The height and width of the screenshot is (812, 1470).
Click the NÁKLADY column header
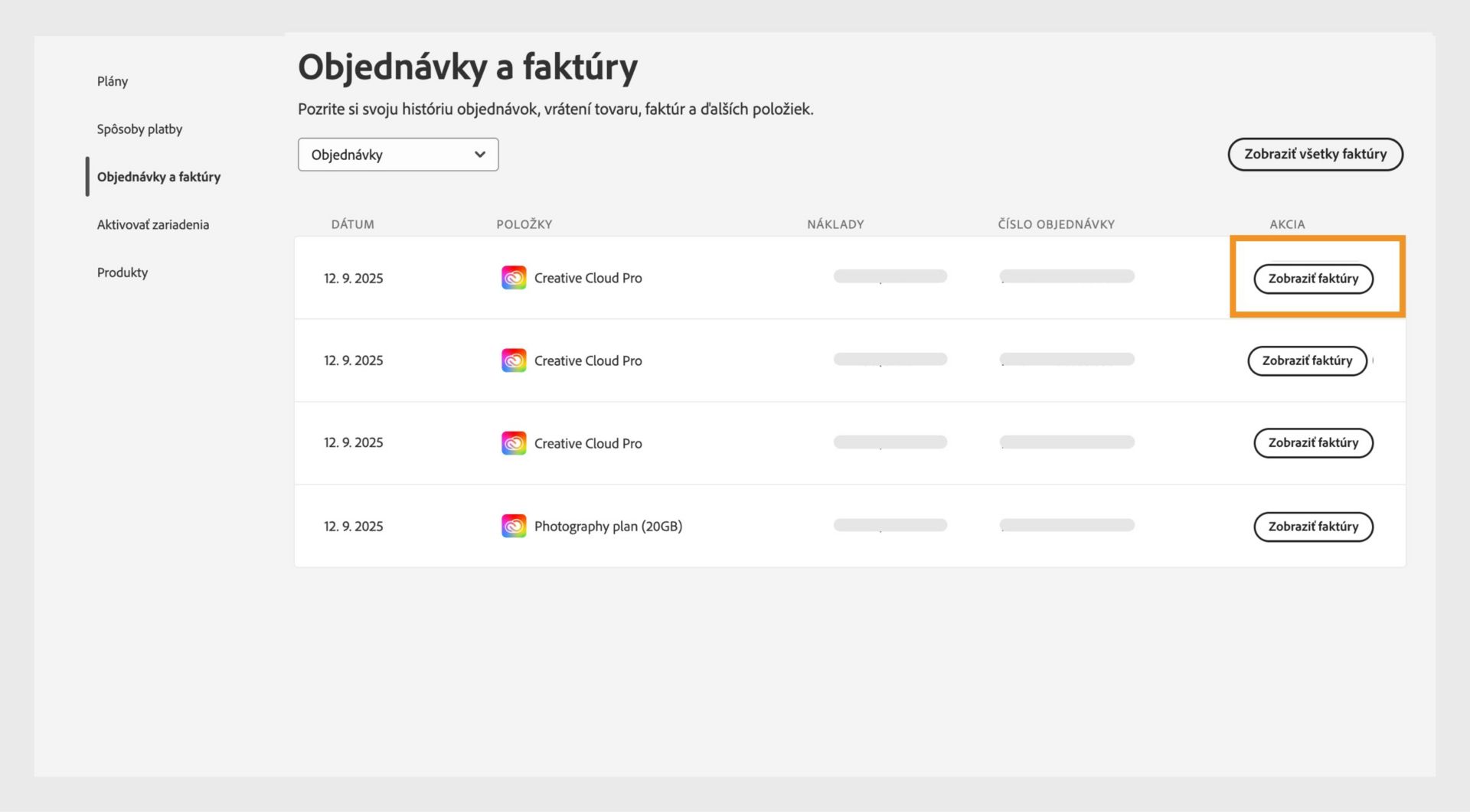835,224
